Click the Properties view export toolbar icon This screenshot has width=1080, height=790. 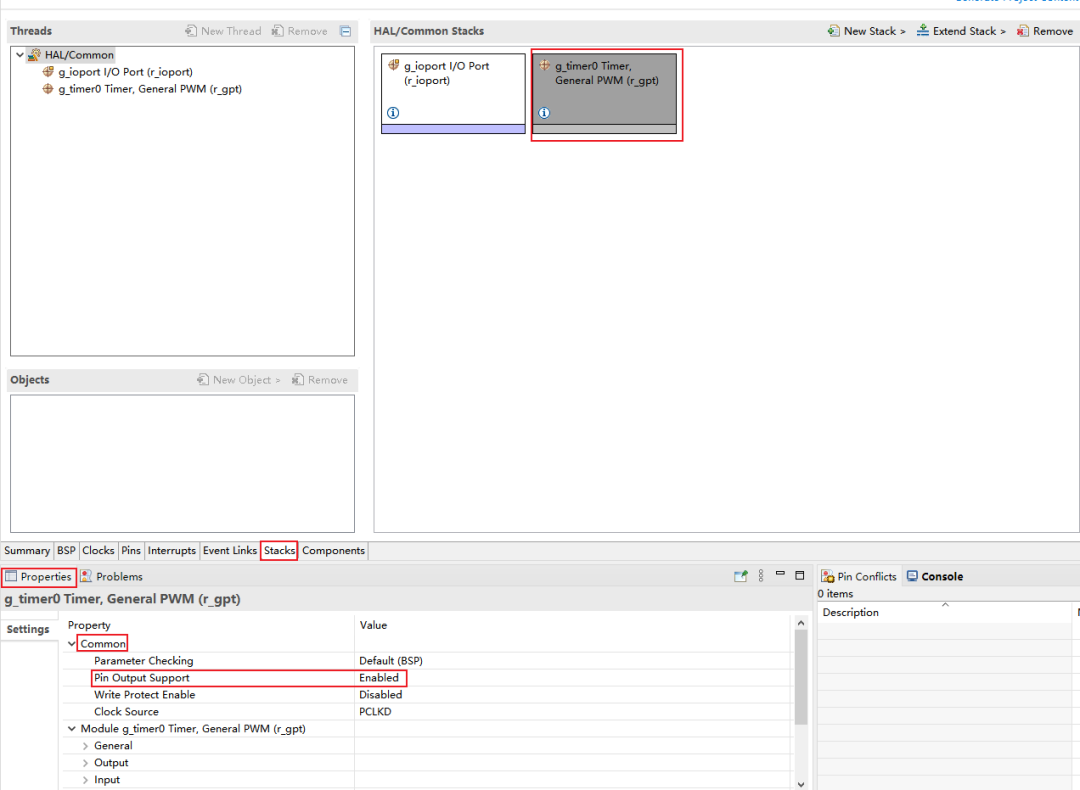click(x=740, y=576)
